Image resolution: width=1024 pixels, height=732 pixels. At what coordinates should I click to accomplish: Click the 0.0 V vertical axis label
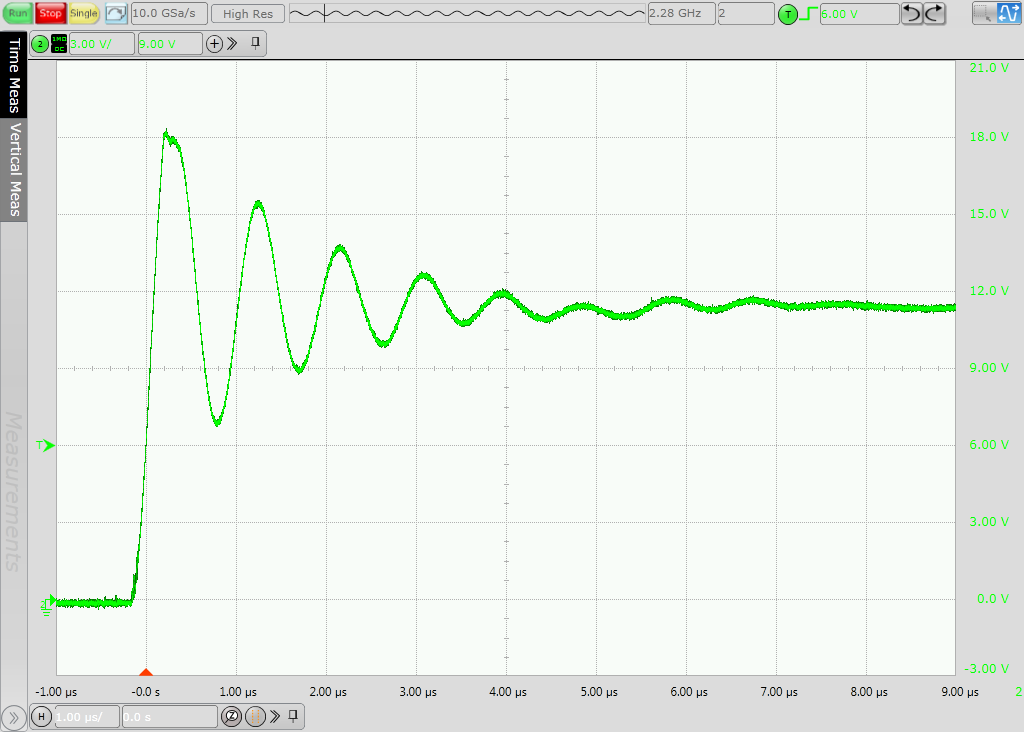coord(993,599)
